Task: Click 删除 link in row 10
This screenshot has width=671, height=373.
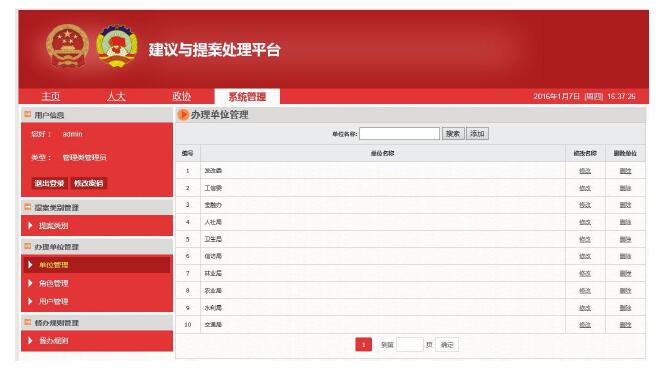Action: click(625, 325)
